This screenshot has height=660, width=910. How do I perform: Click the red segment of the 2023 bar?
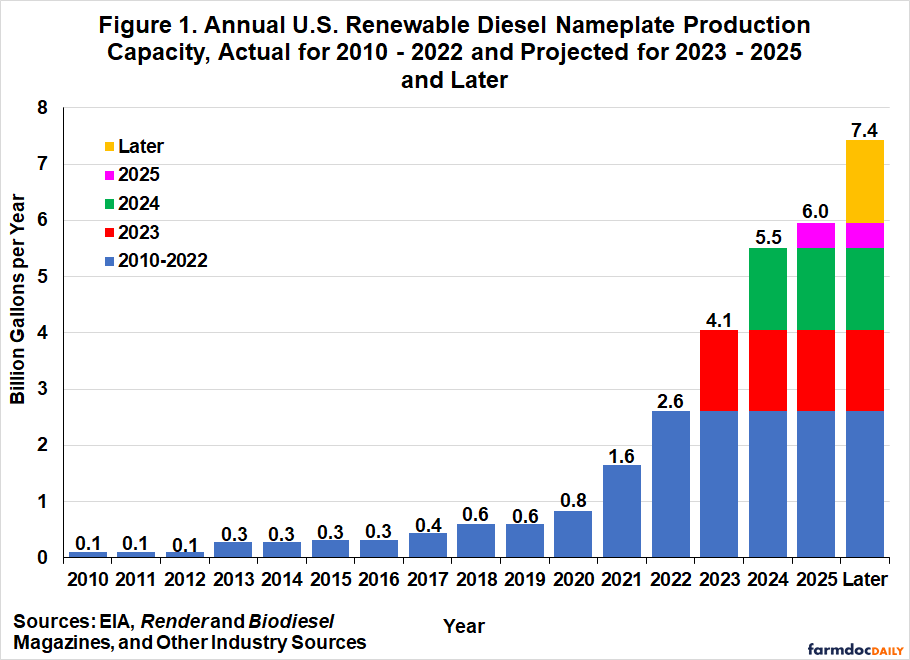click(x=719, y=370)
